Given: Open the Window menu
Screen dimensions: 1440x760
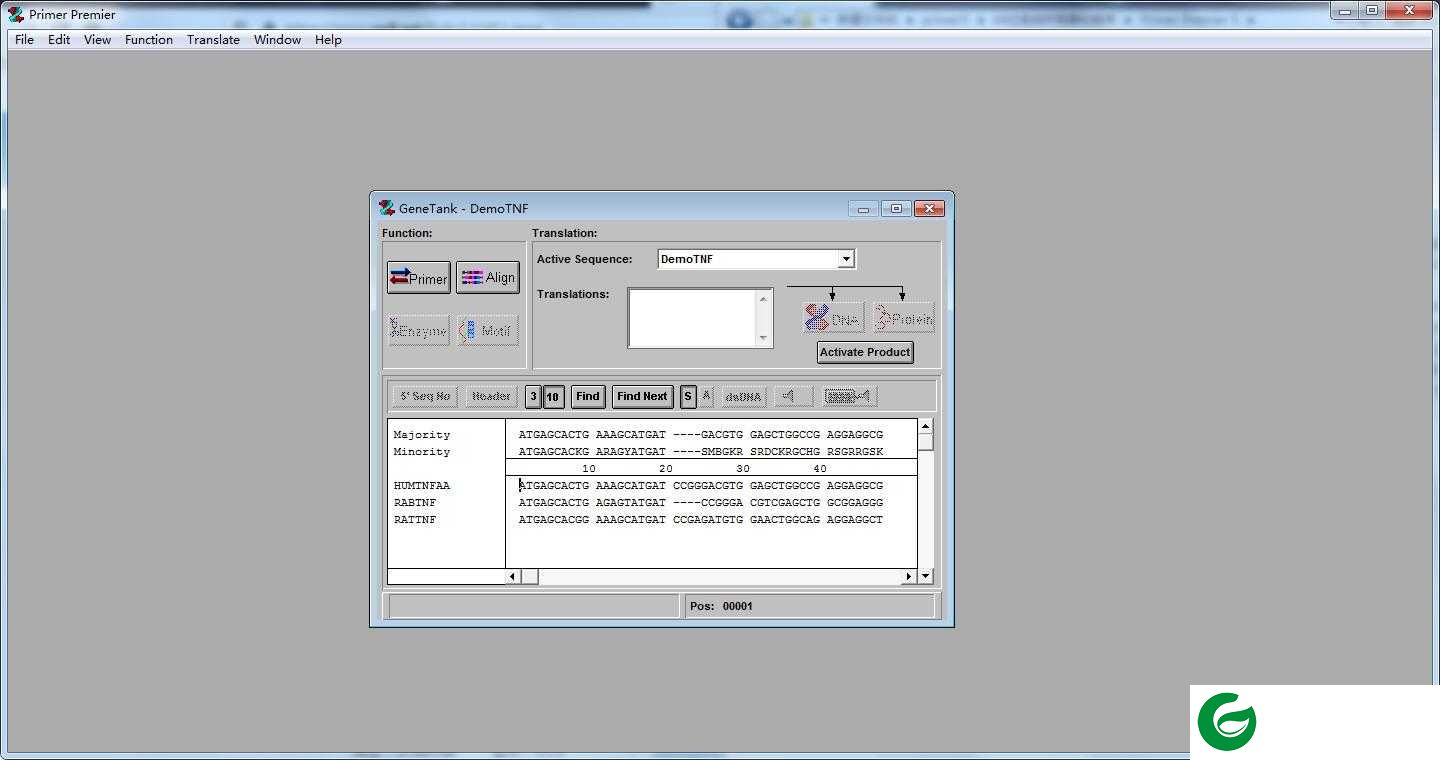Looking at the screenshot, I should [277, 40].
